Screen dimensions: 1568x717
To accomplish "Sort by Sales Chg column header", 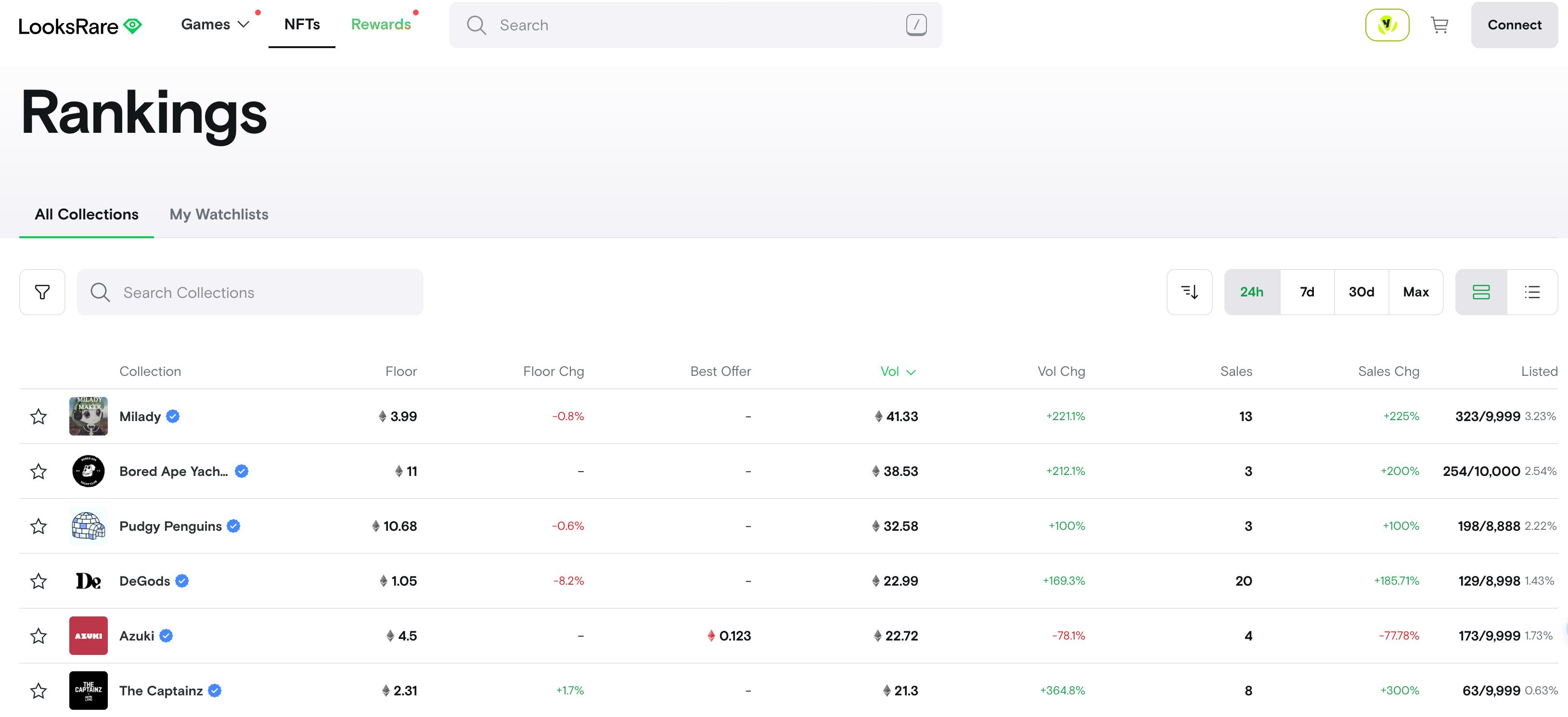I will click(1389, 371).
